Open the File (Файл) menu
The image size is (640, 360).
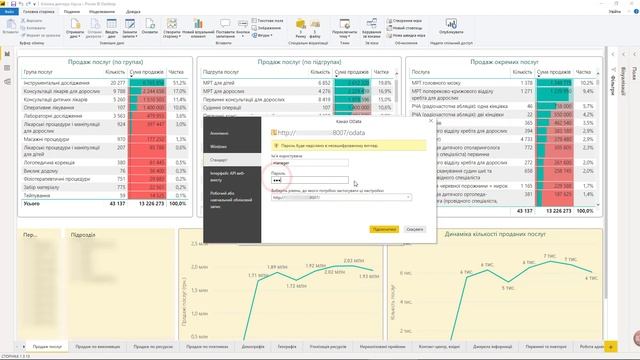(x=9, y=12)
